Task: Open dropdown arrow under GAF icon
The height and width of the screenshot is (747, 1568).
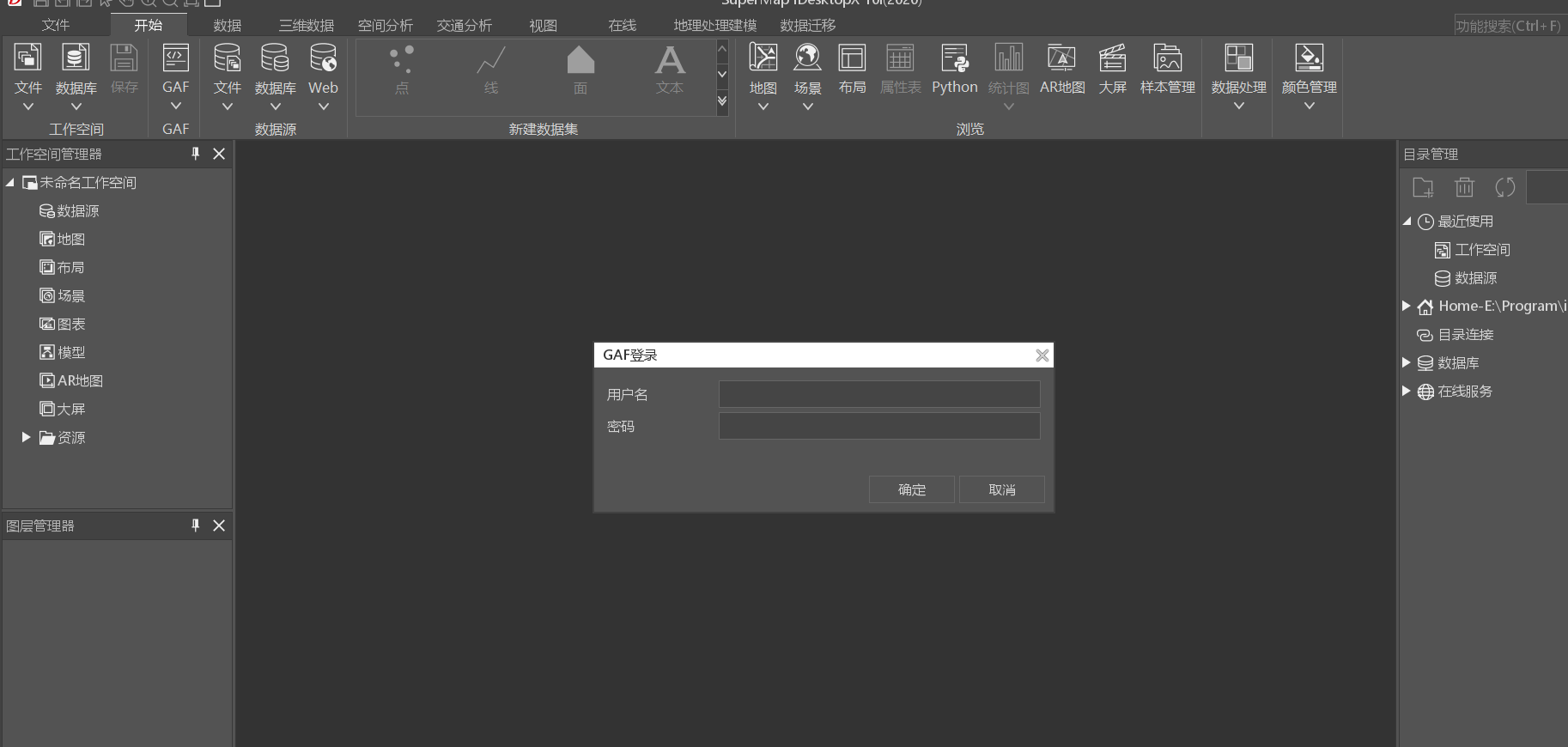Action: [x=175, y=106]
